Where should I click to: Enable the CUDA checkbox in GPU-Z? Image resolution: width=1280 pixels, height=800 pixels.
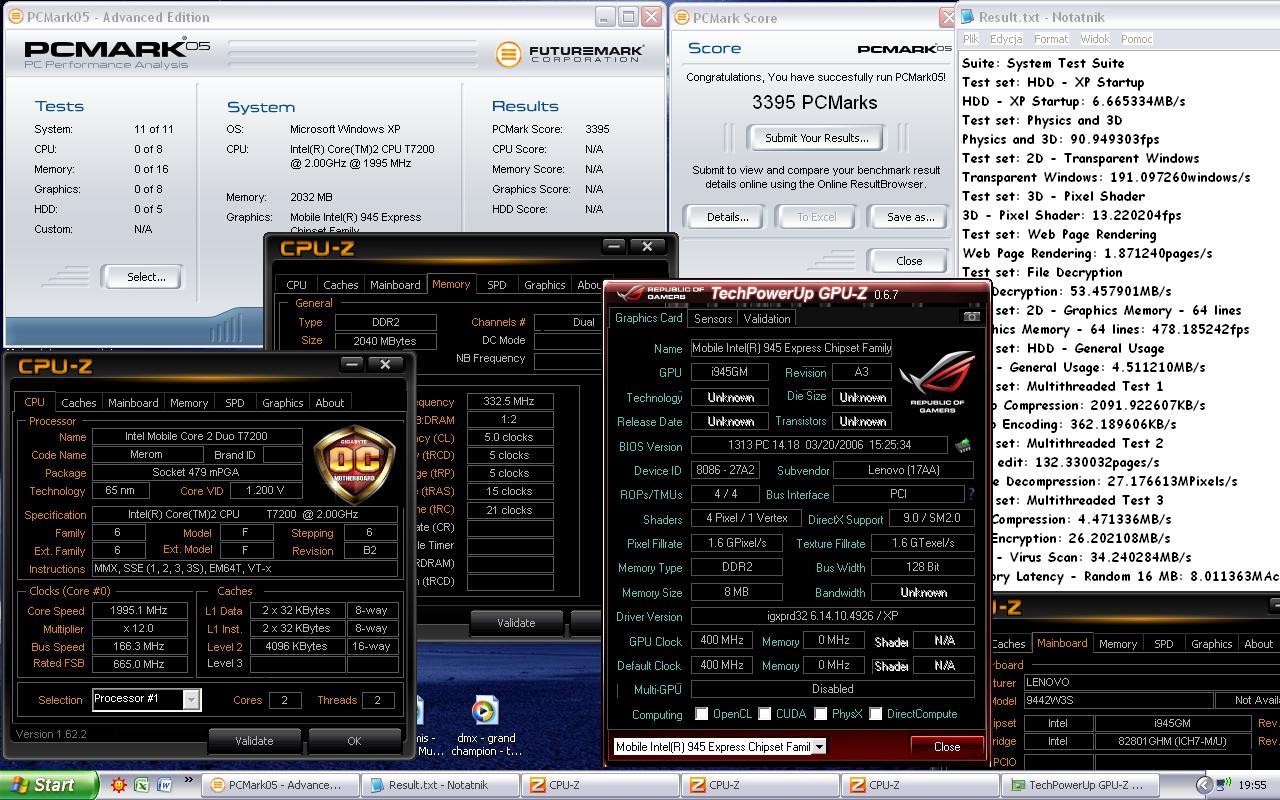[764, 714]
